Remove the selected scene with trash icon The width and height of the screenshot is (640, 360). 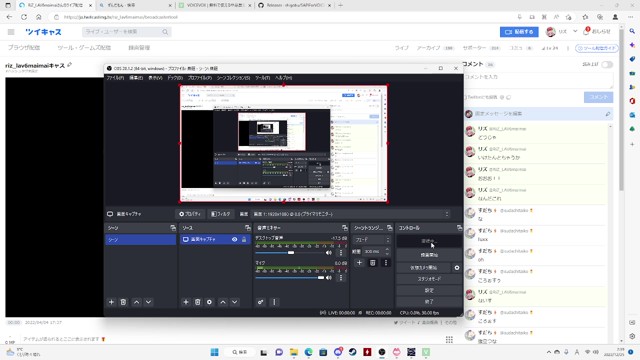(x=123, y=302)
